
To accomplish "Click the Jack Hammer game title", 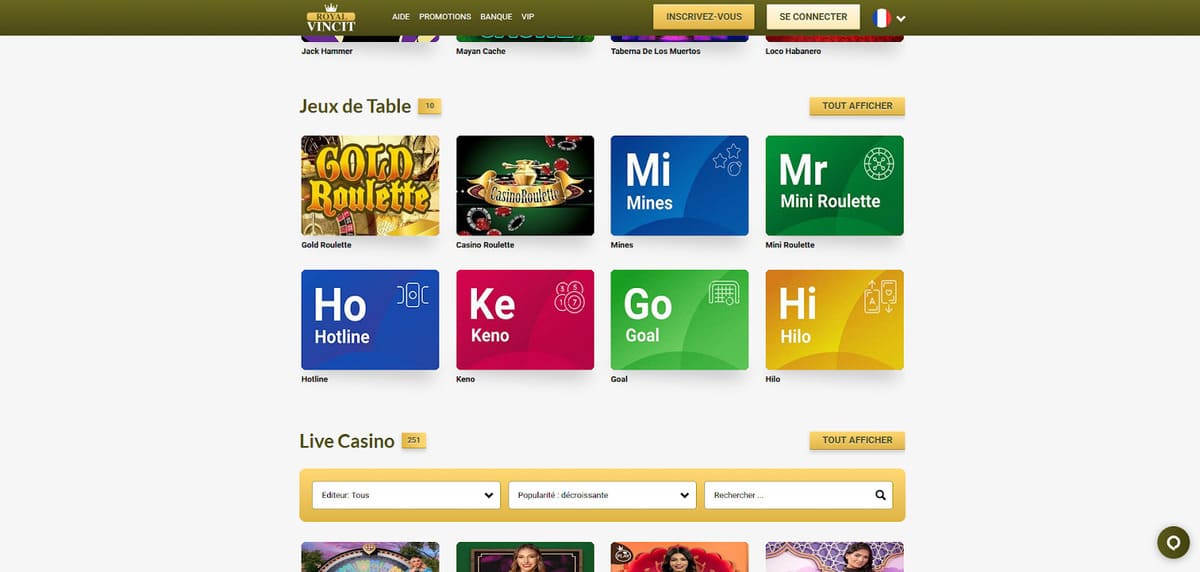I will pos(327,51).
